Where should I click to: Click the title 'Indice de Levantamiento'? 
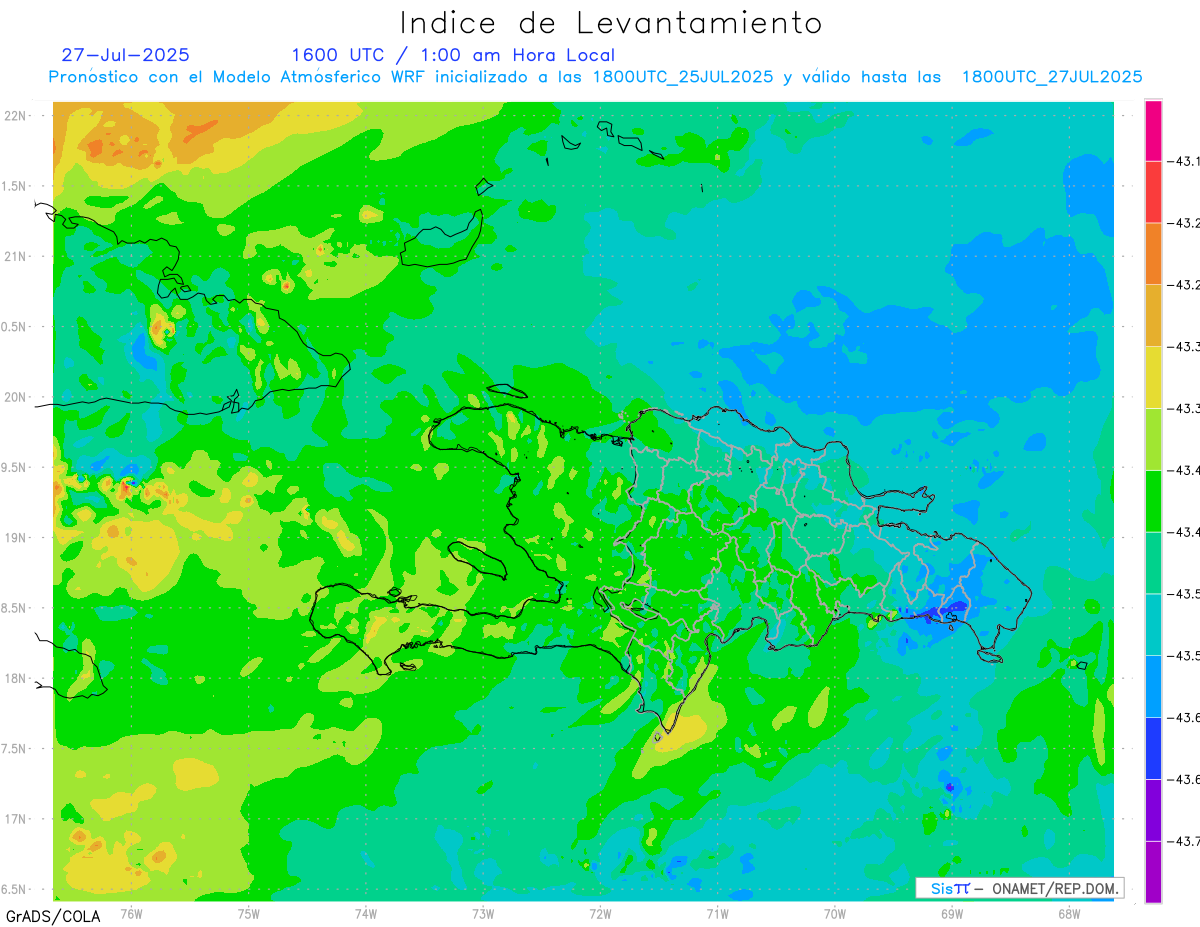611,23
